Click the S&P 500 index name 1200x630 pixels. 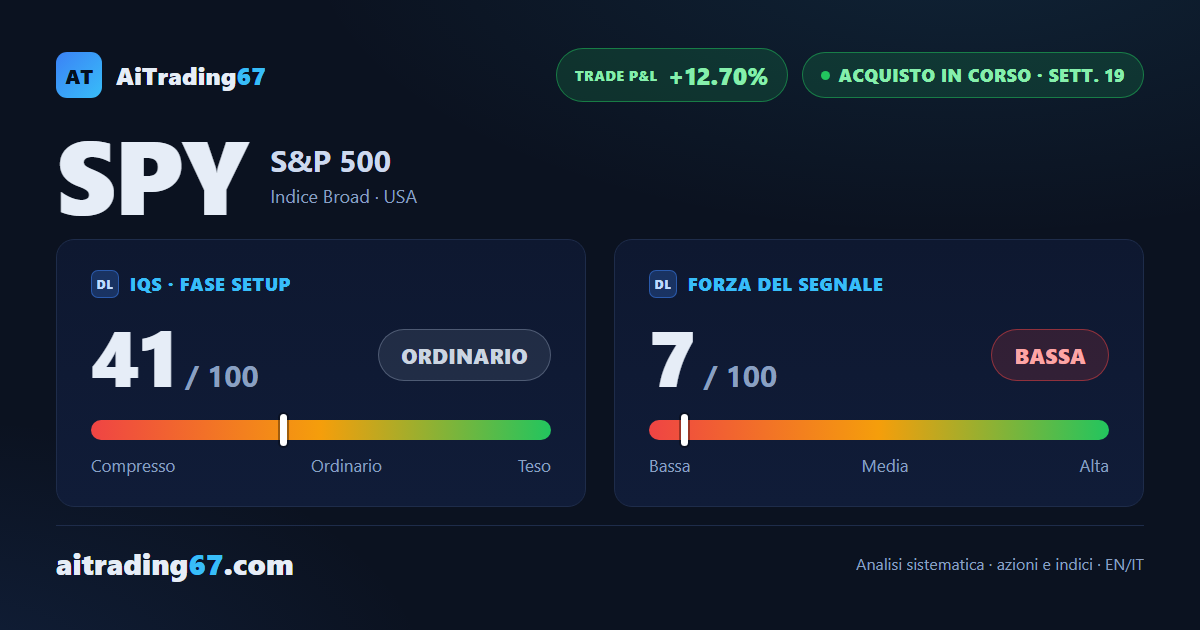(x=330, y=161)
